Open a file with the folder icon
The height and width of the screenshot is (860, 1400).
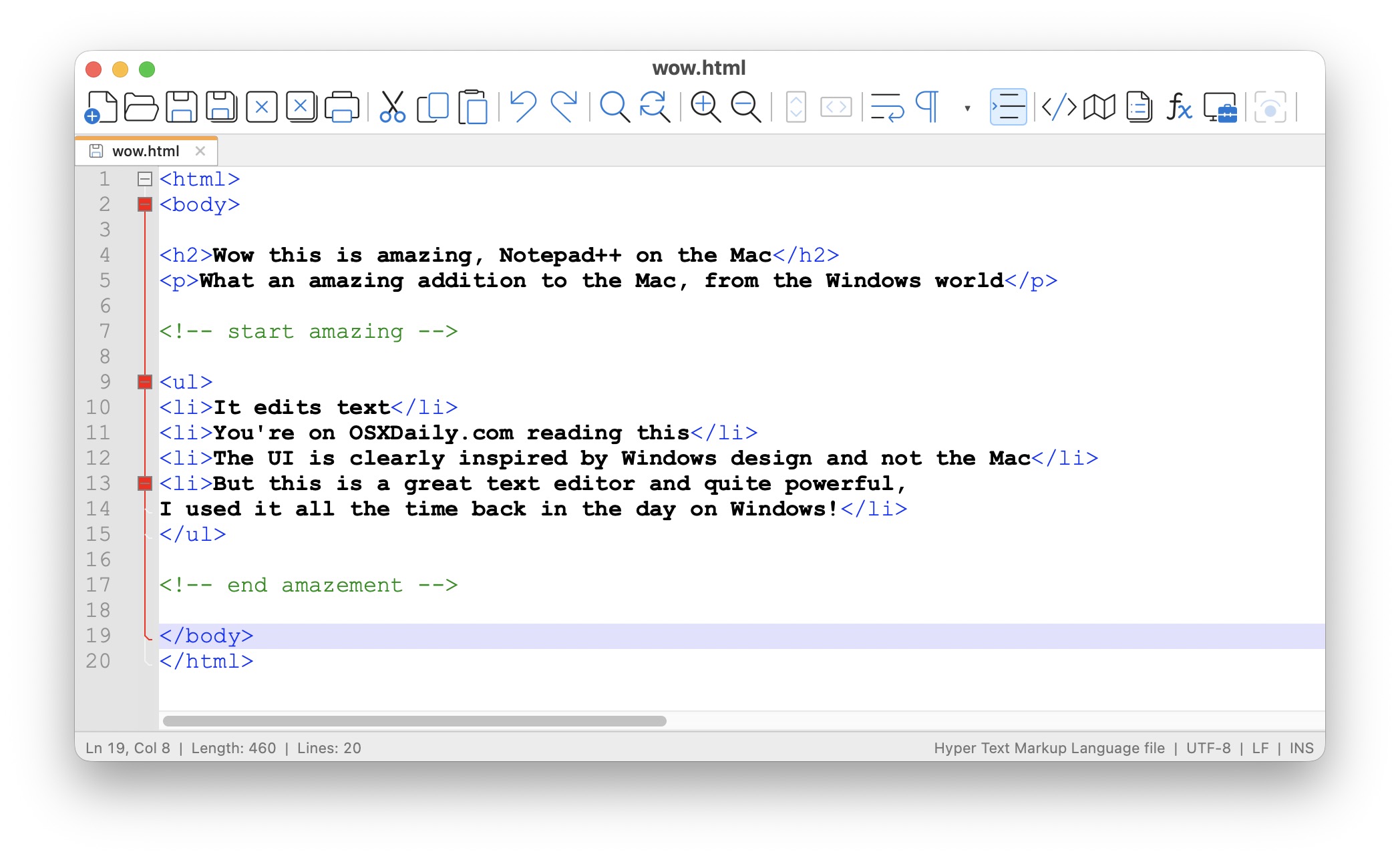tap(141, 107)
